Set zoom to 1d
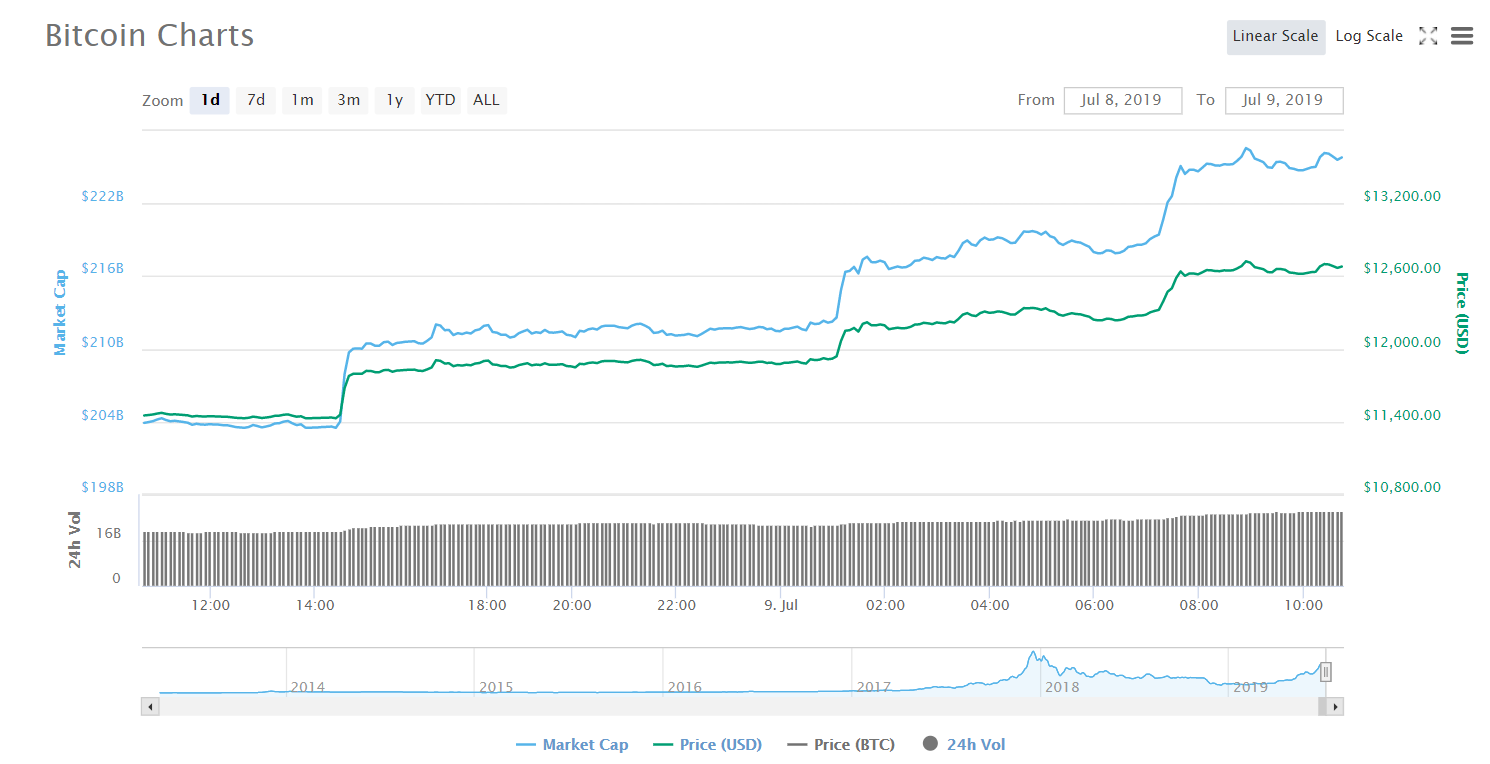The width and height of the screenshot is (1490, 764). [210, 100]
